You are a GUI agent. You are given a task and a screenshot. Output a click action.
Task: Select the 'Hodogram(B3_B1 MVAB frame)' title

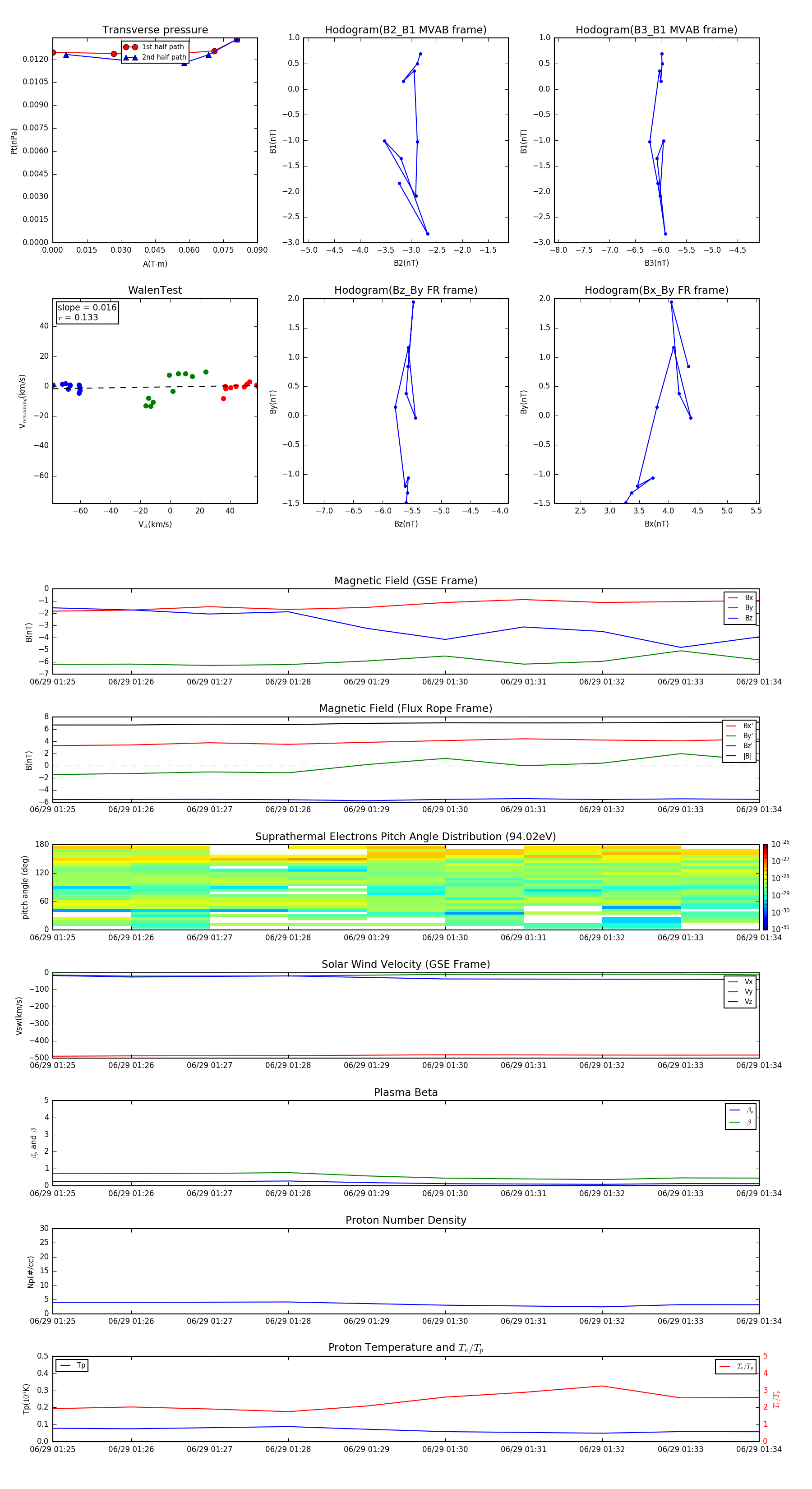[656, 29]
